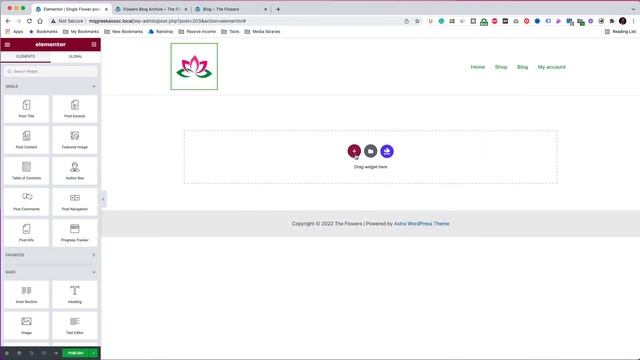Select the Post Info widget
Image resolution: width=640 pixels, height=360 pixels.
click(x=27, y=233)
